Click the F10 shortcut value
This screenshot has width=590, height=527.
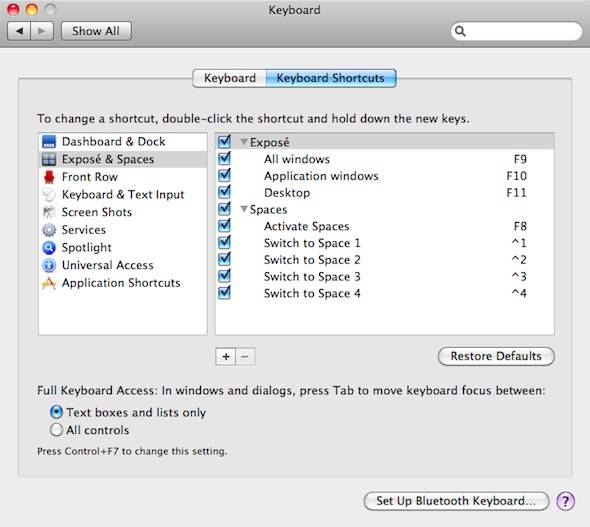[517, 176]
